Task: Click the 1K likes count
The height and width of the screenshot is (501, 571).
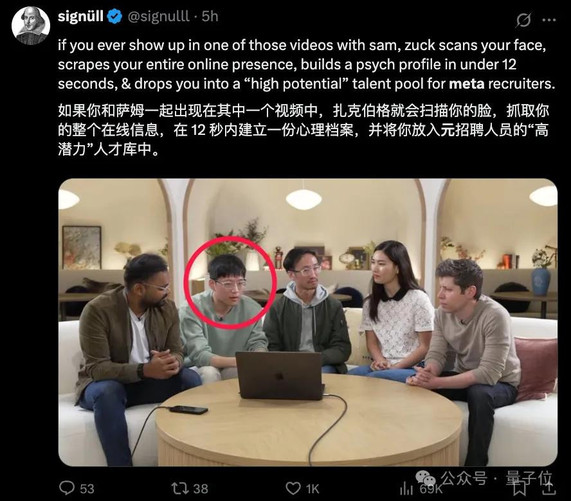Action: 312,489
